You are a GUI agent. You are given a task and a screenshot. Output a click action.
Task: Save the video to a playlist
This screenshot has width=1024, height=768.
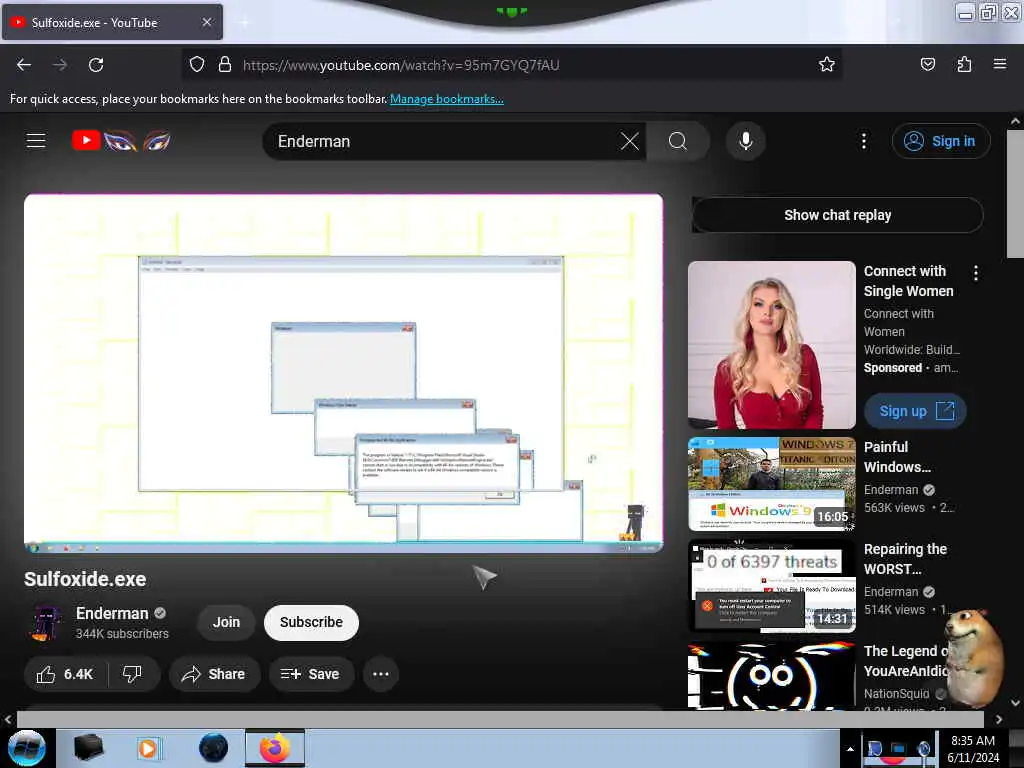[311, 674]
